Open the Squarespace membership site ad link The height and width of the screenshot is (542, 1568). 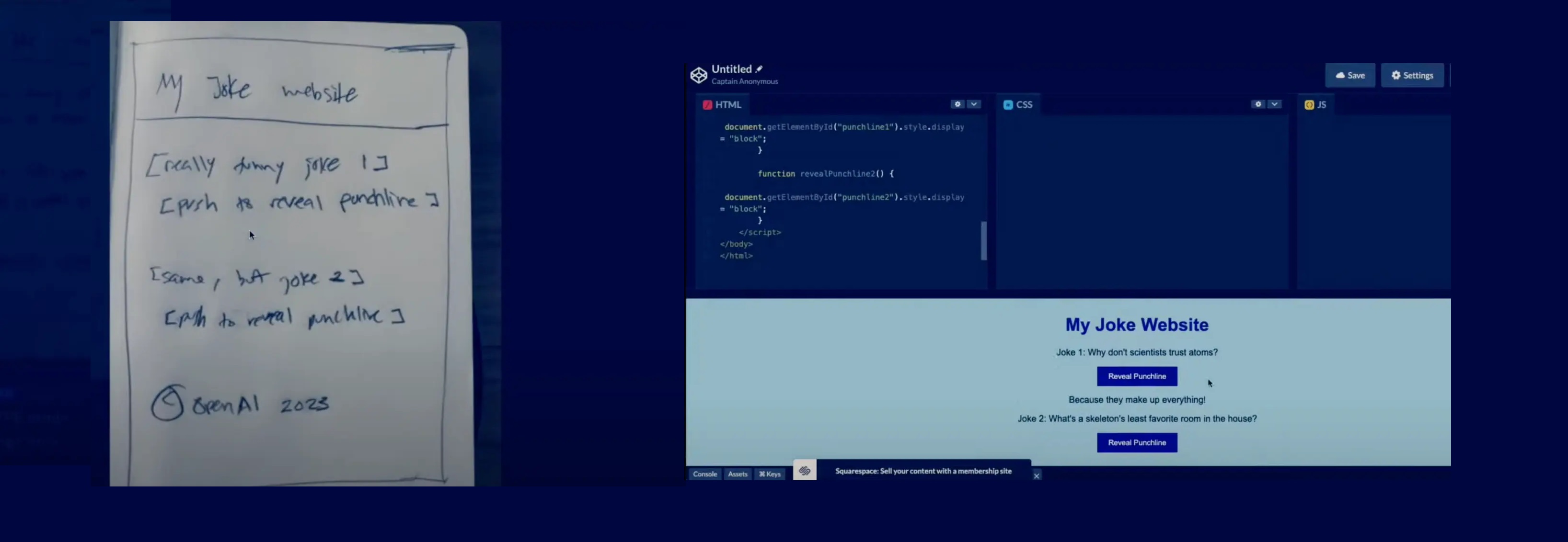point(923,471)
